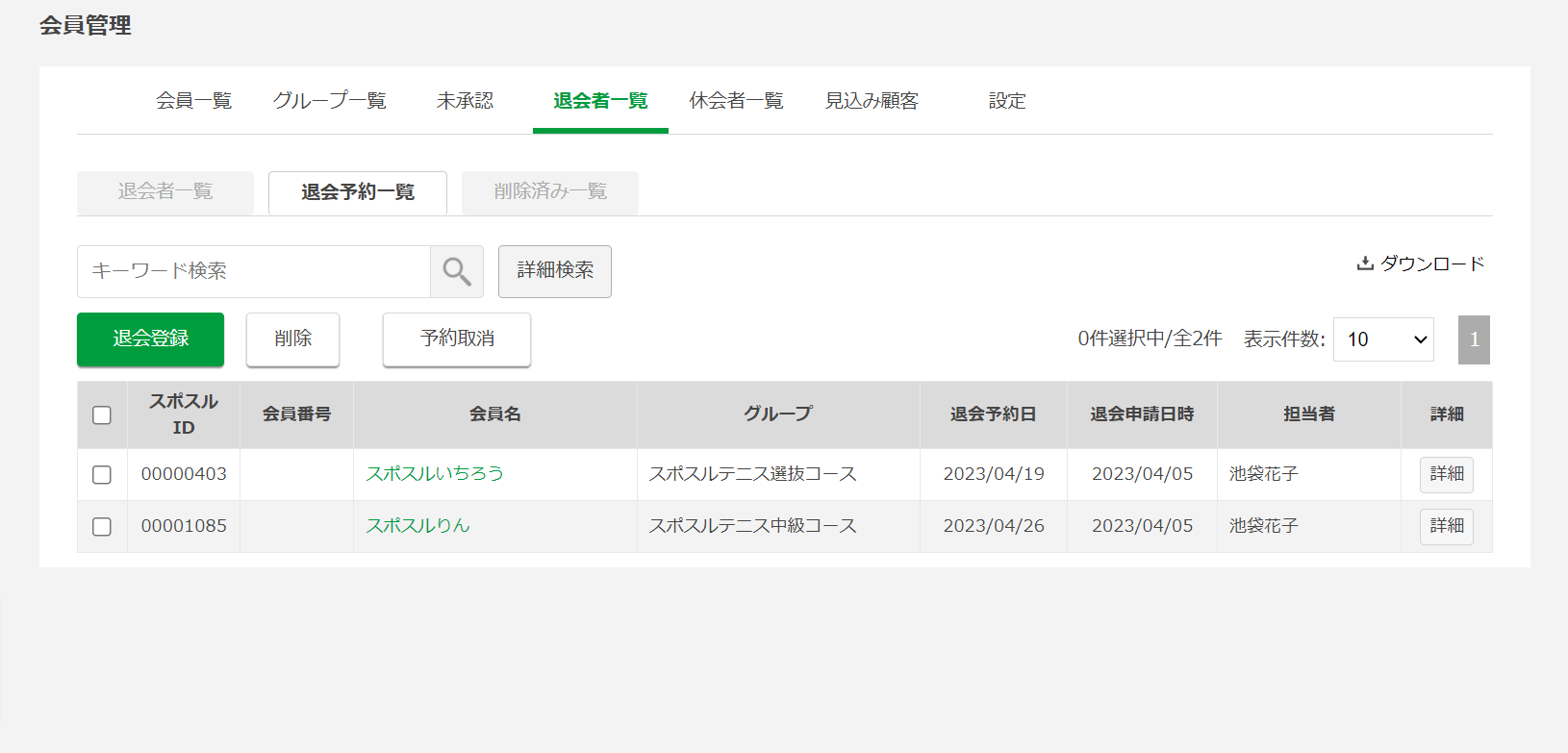
Task: Open the 設定 tab
Action: point(1007,101)
